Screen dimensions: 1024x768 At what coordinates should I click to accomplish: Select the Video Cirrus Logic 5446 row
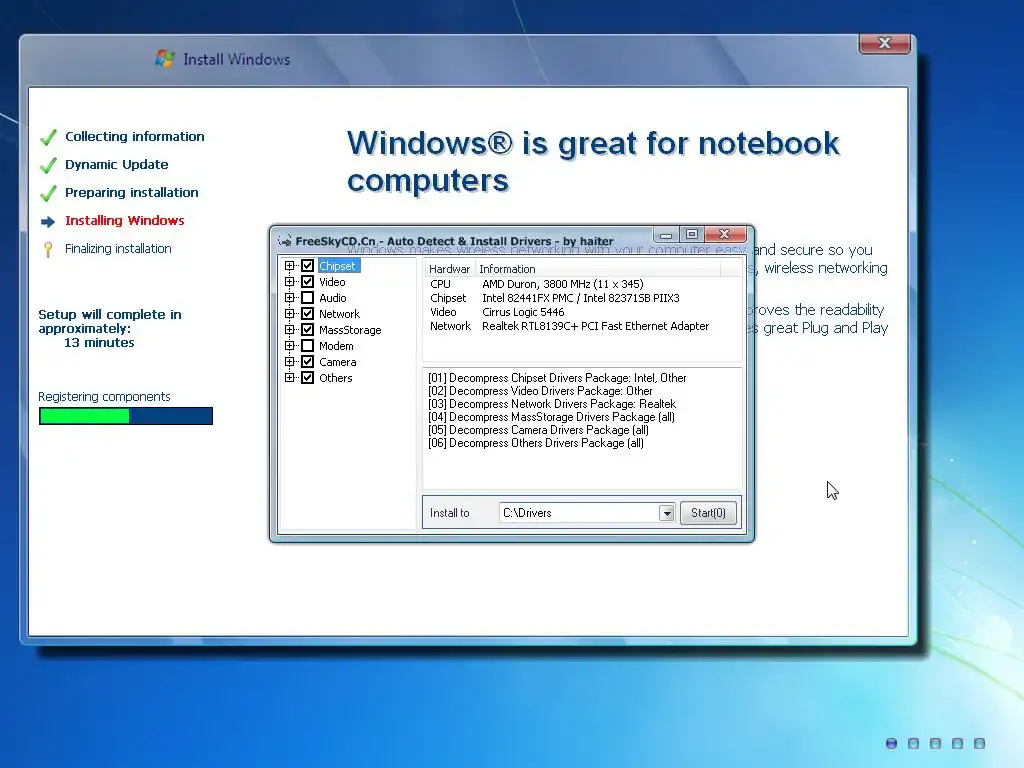tap(583, 312)
